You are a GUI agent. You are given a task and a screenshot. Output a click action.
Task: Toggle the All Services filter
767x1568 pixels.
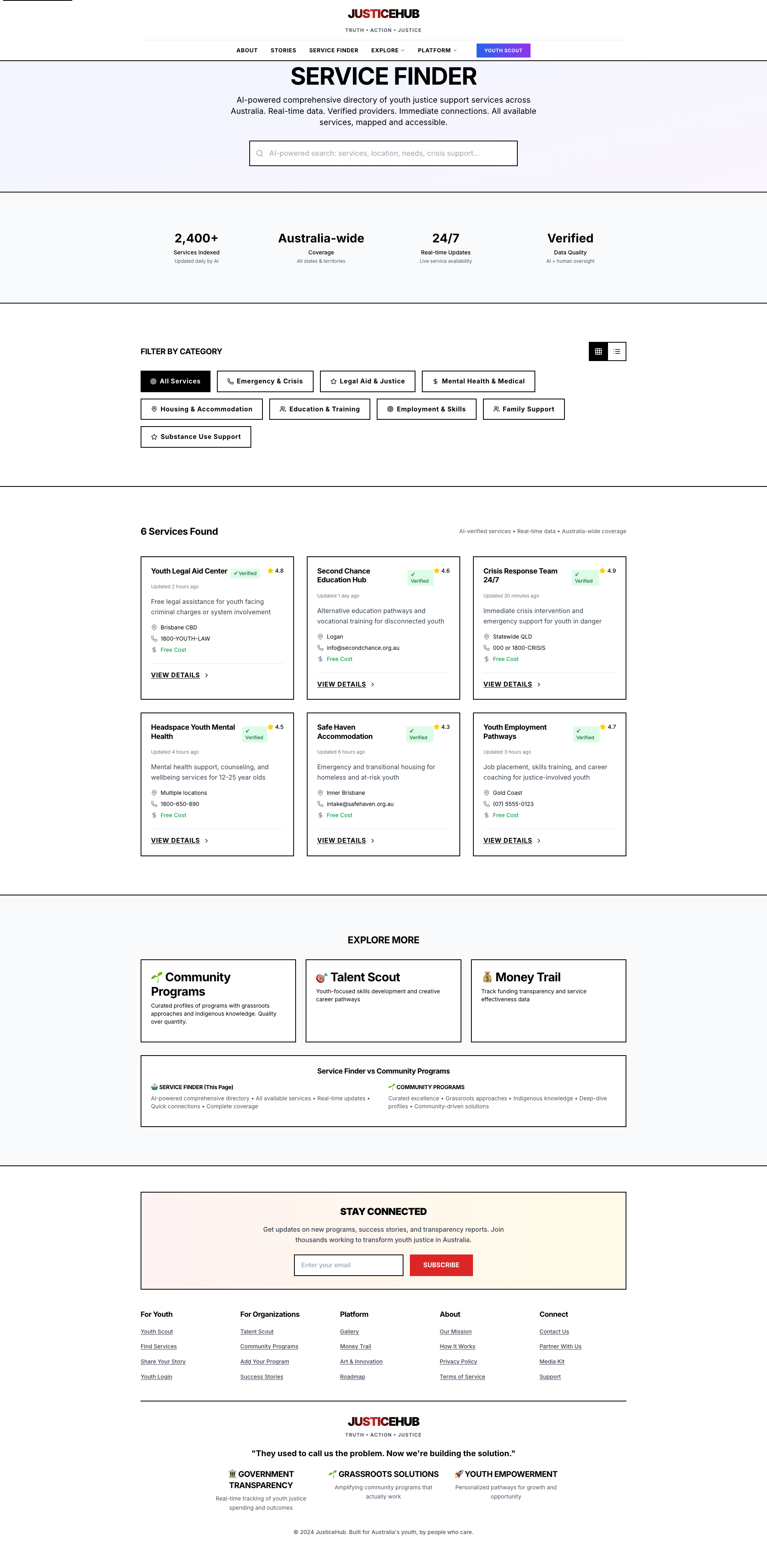pyautogui.click(x=175, y=381)
